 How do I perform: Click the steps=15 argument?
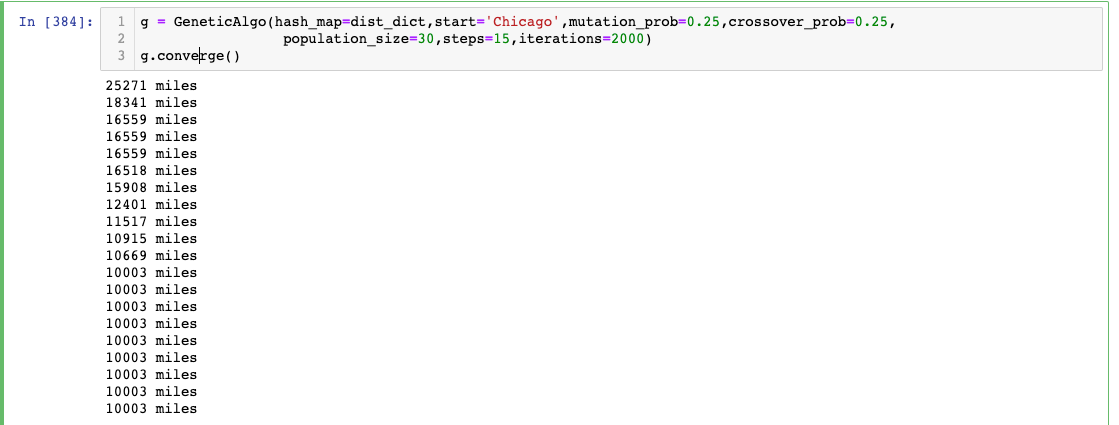pos(476,39)
